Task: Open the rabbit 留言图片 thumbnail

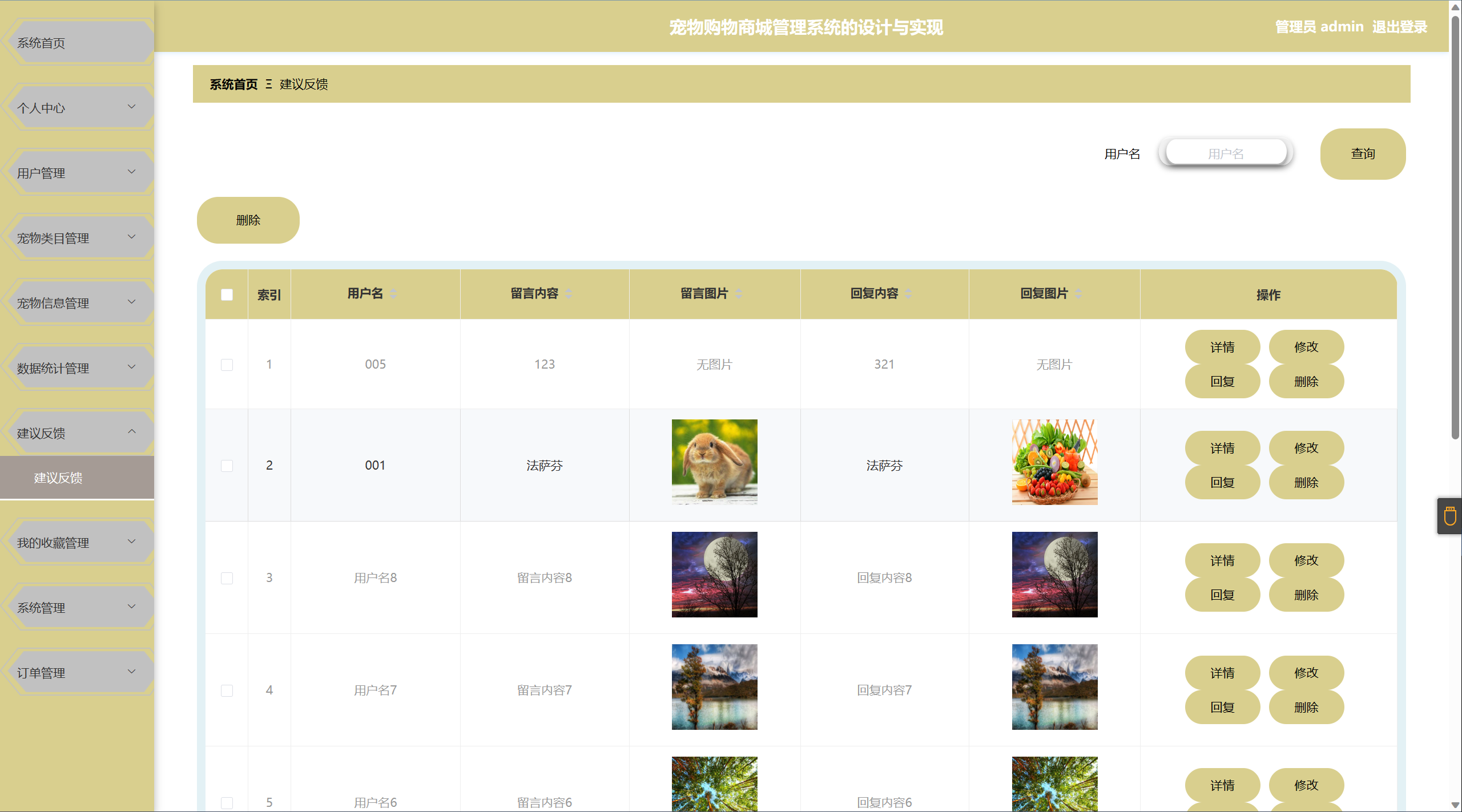Action: click(x=714, y=462)
